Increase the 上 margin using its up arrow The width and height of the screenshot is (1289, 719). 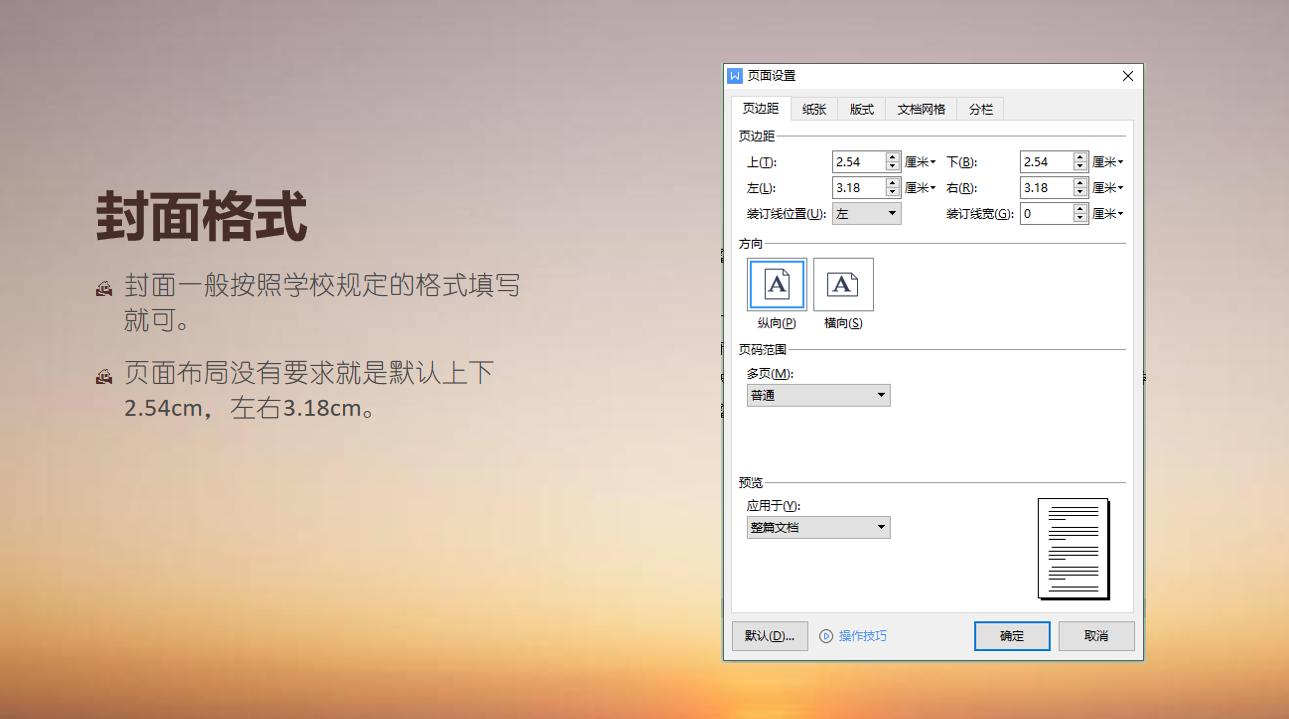(892, 156)
